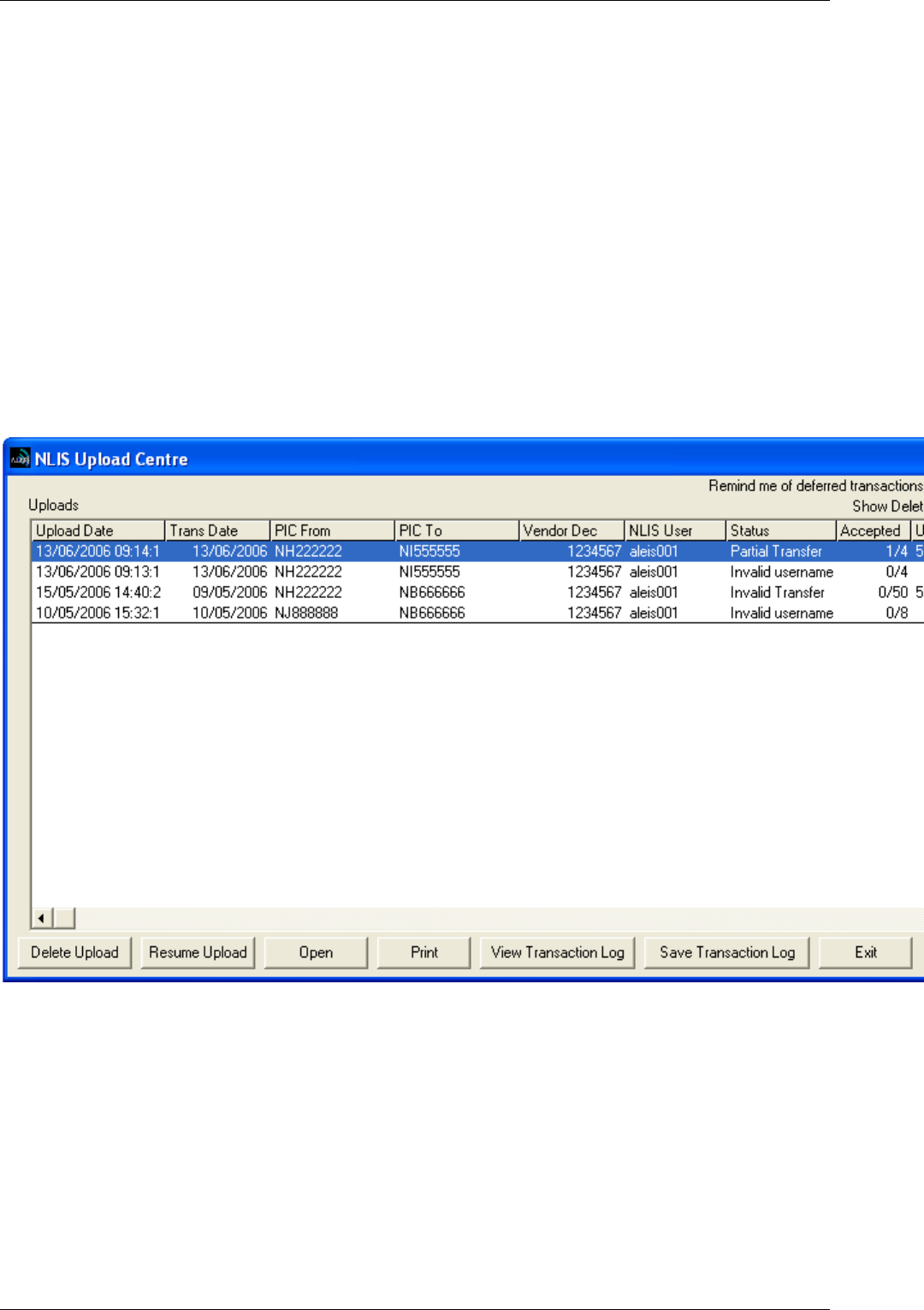Select upload row dated 15/05/2006 14:40:2
The image size is (924, 1310).
click(477, 593)
